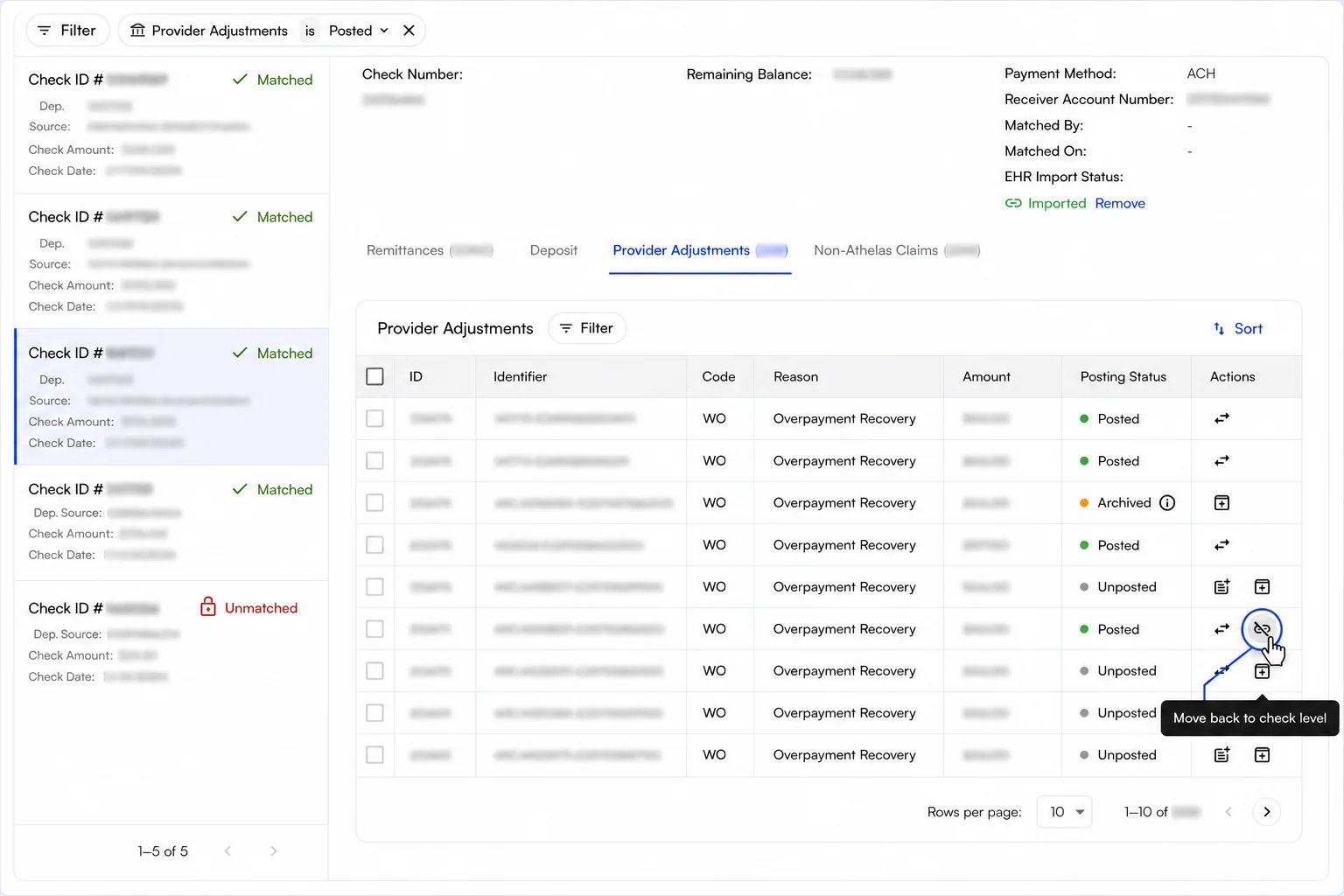Click the archive box icon in the Archived row
The image size is (1344, 896).
pos(1221,503)
